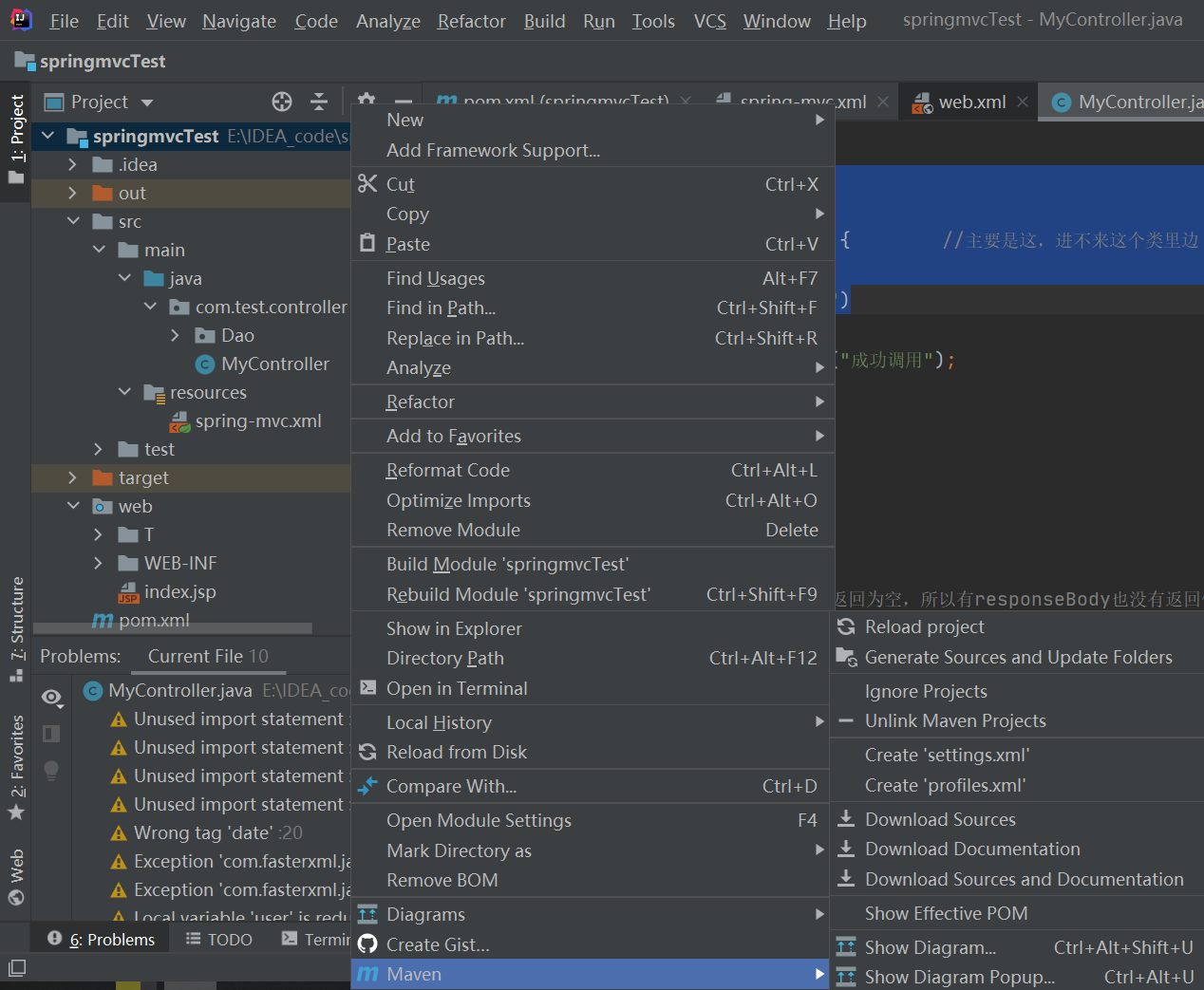Click the collapse all icon in Project panel
Image resolution: width=1204 pixels, height=990 pixels.
[x=319, y=102]
